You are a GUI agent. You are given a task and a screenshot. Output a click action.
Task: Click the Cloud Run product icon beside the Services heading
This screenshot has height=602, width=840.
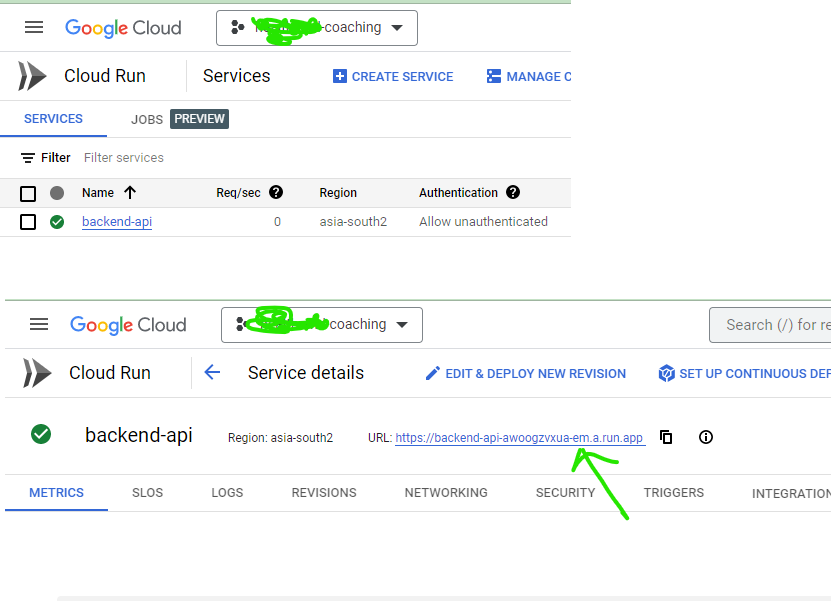coord(32,76)
